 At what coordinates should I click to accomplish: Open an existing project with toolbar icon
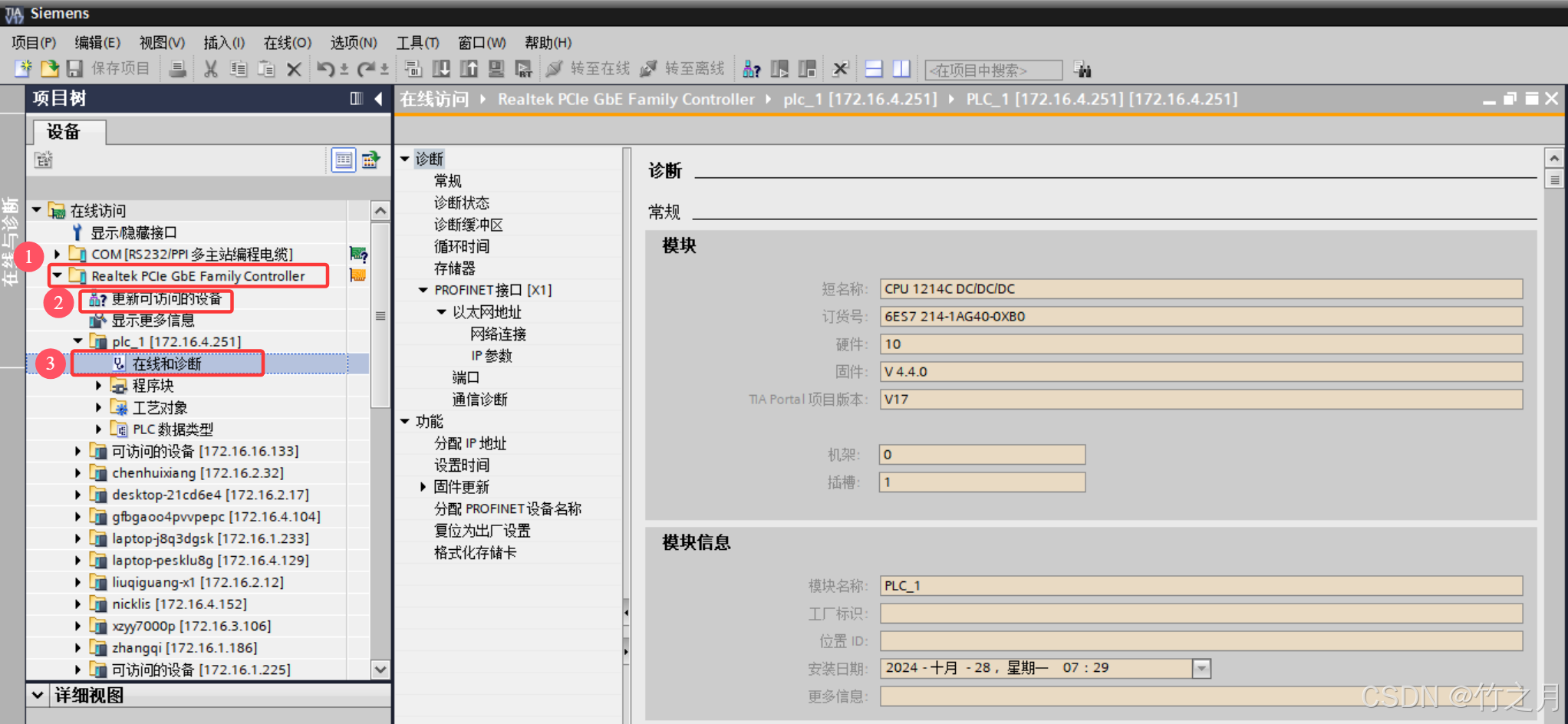click(x=49, y=69)
